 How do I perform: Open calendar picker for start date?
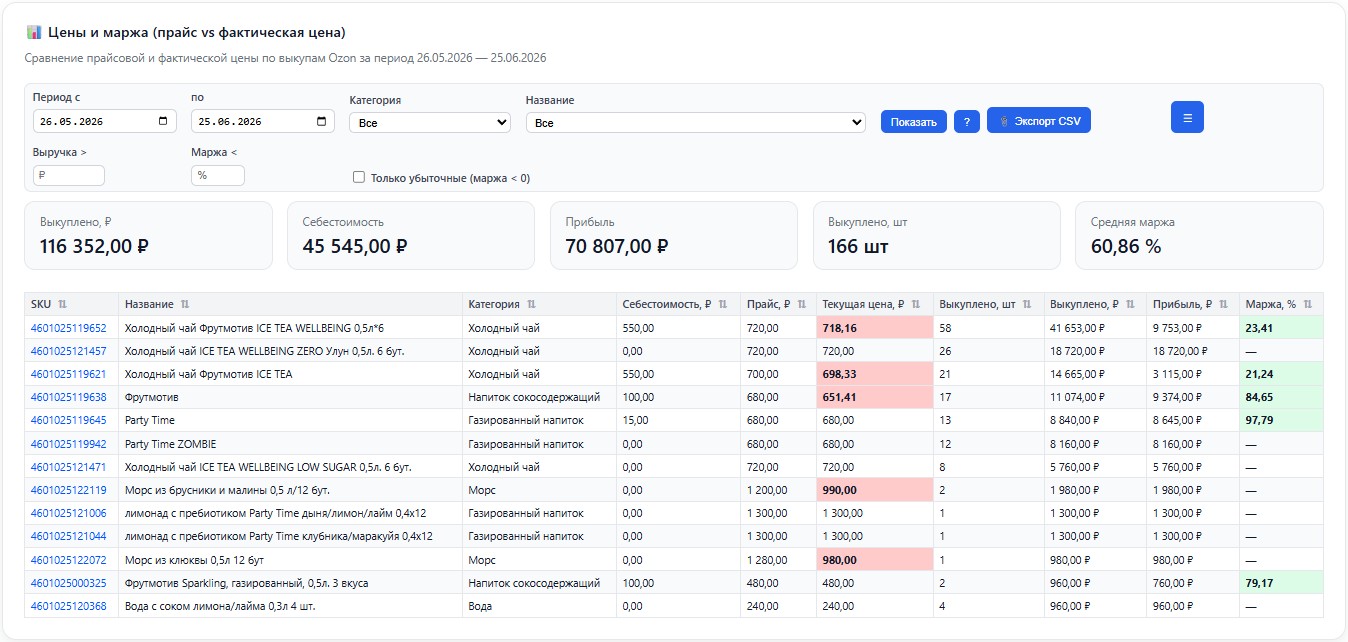point(163,121)
